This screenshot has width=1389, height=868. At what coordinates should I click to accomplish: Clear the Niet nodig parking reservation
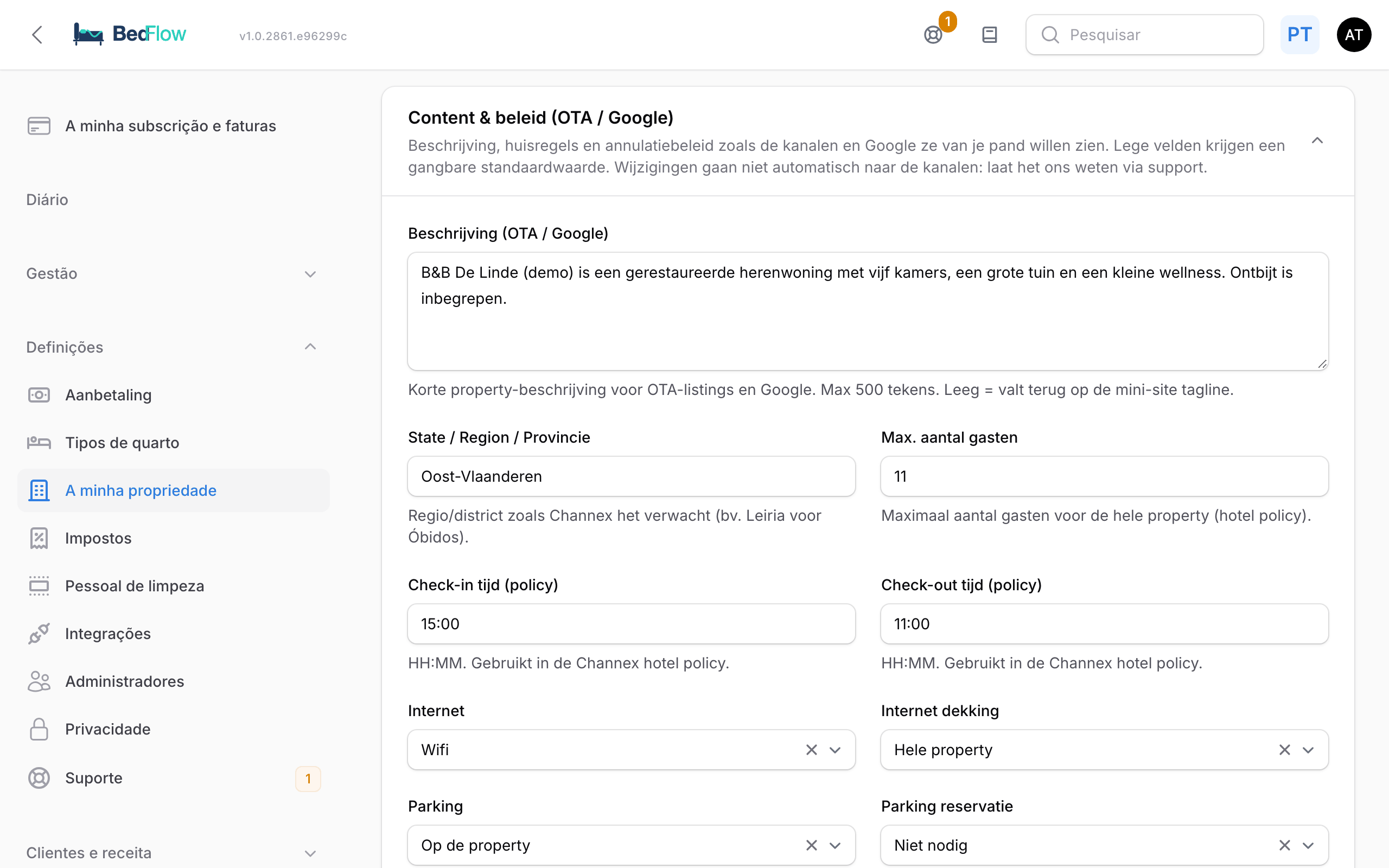point(1284,845)
